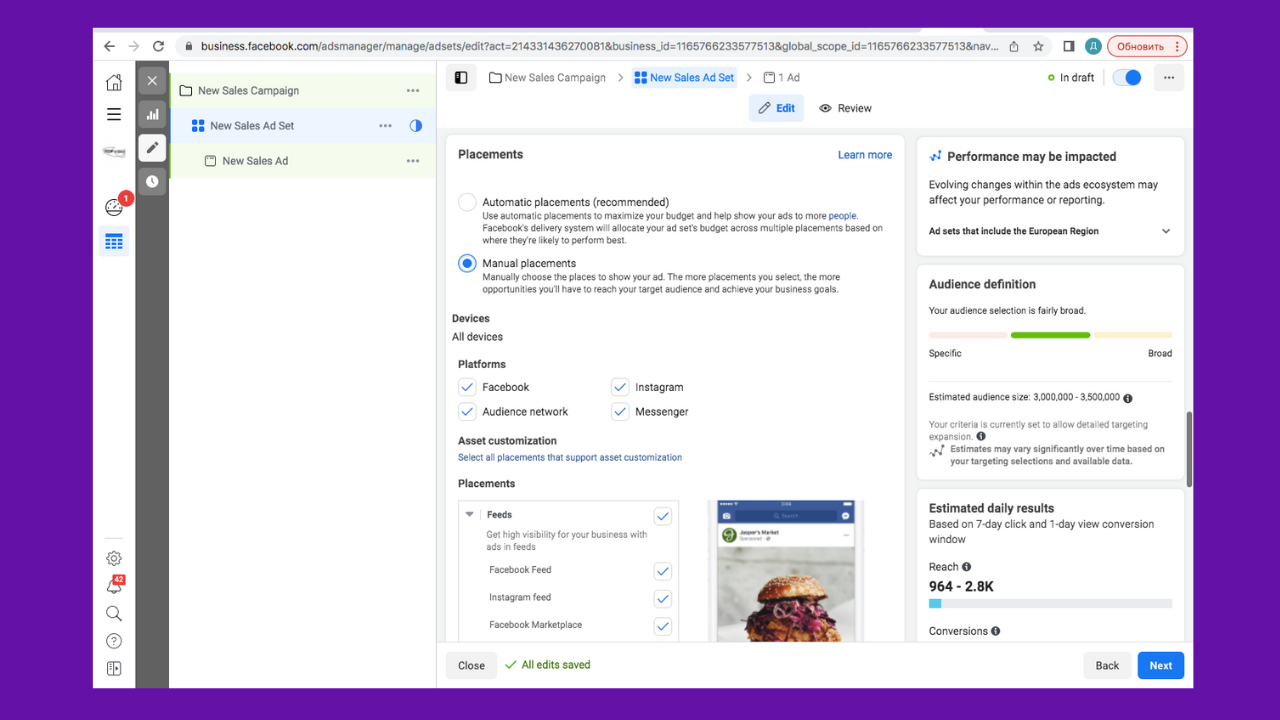Toggle the Feeds group checkbox
The image size is (1280, 720).
[662, 516]
